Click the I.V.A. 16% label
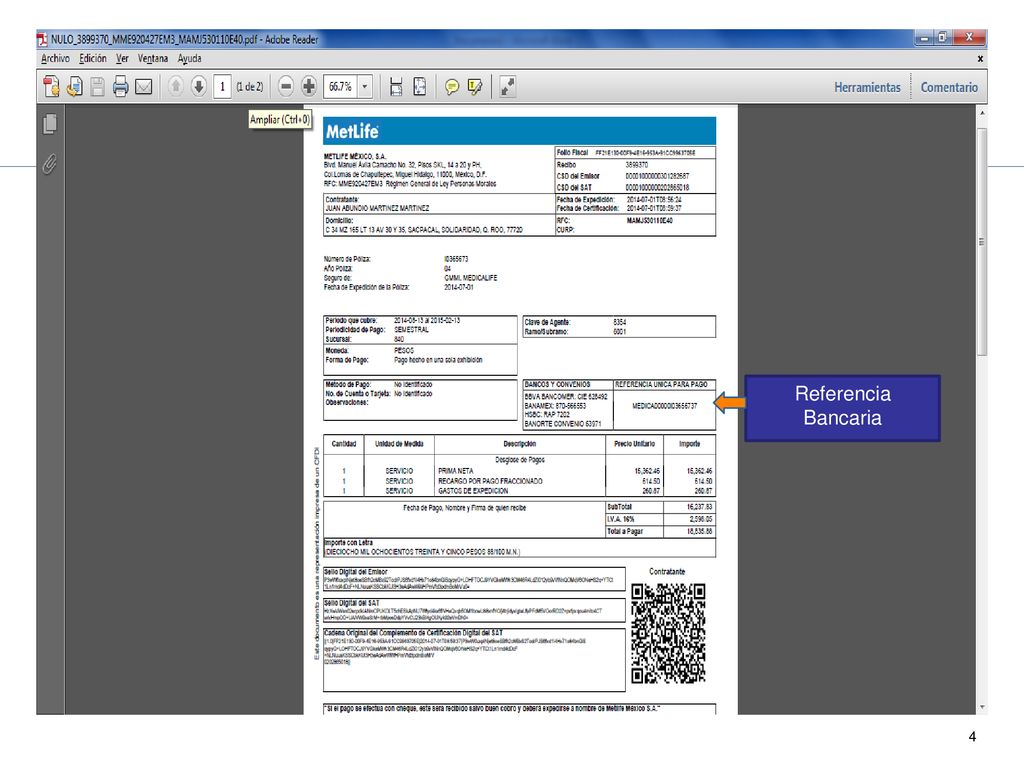The height and width of the screenshot is (768, 1024). pyautogui.click(x=620, y=519)
